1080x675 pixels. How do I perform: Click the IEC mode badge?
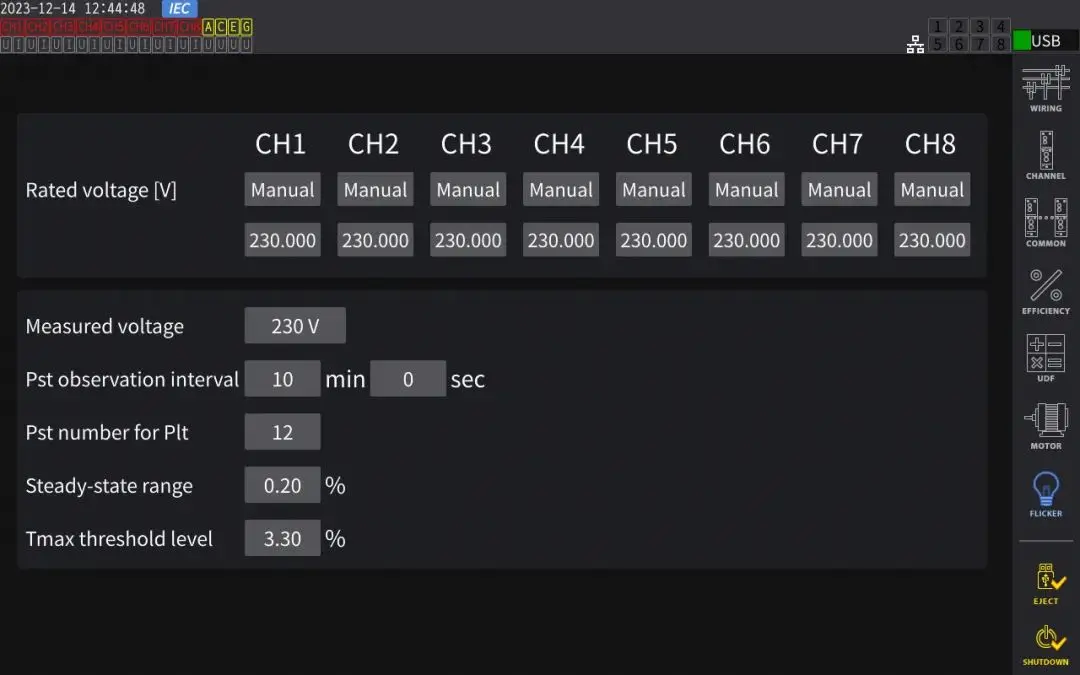(x=180, y=9)
